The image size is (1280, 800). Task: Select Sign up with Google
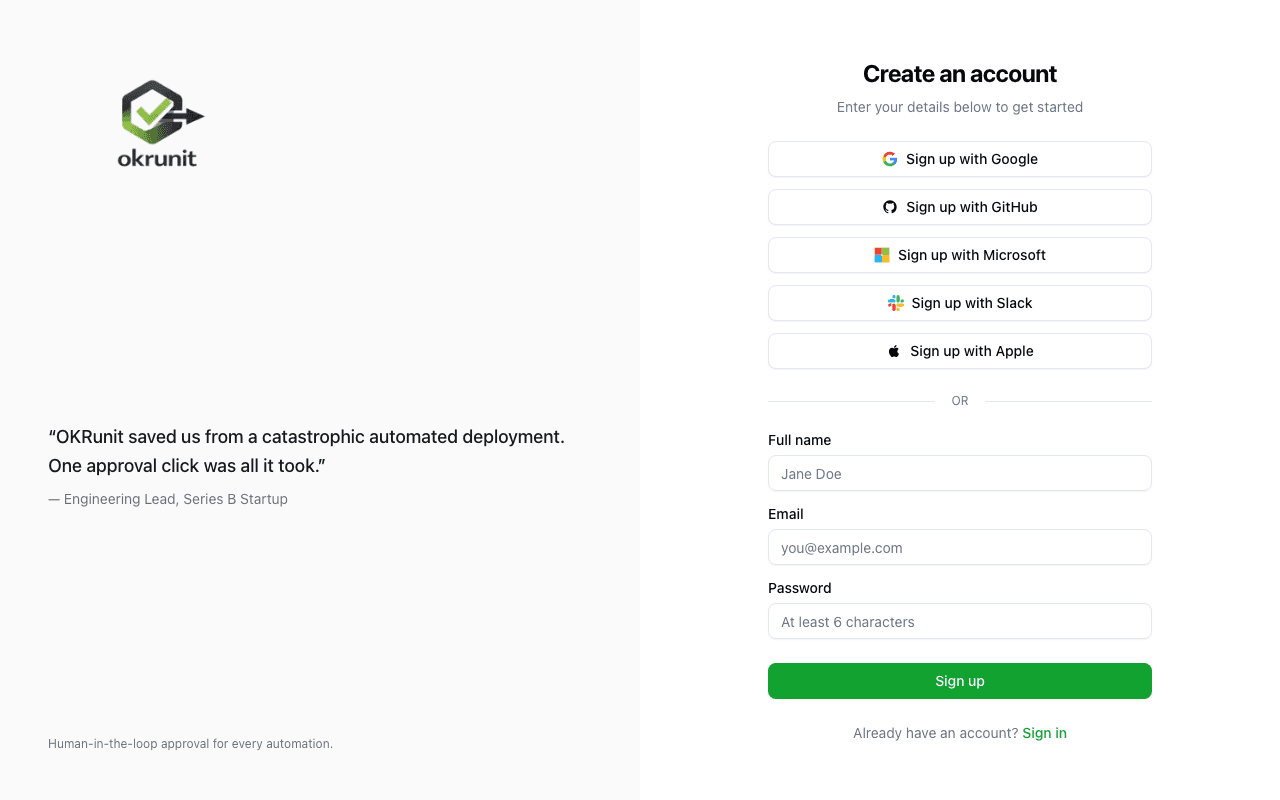click(x=960, y=158)
